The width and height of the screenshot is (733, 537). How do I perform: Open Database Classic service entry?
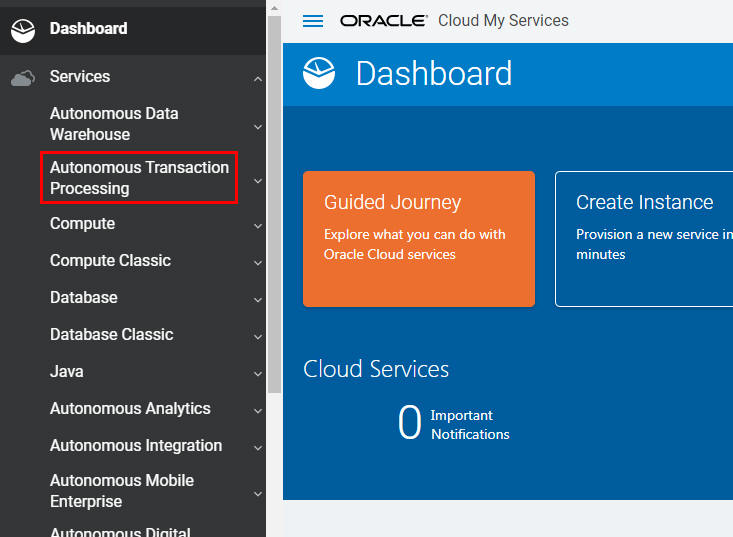coord(111,335)
